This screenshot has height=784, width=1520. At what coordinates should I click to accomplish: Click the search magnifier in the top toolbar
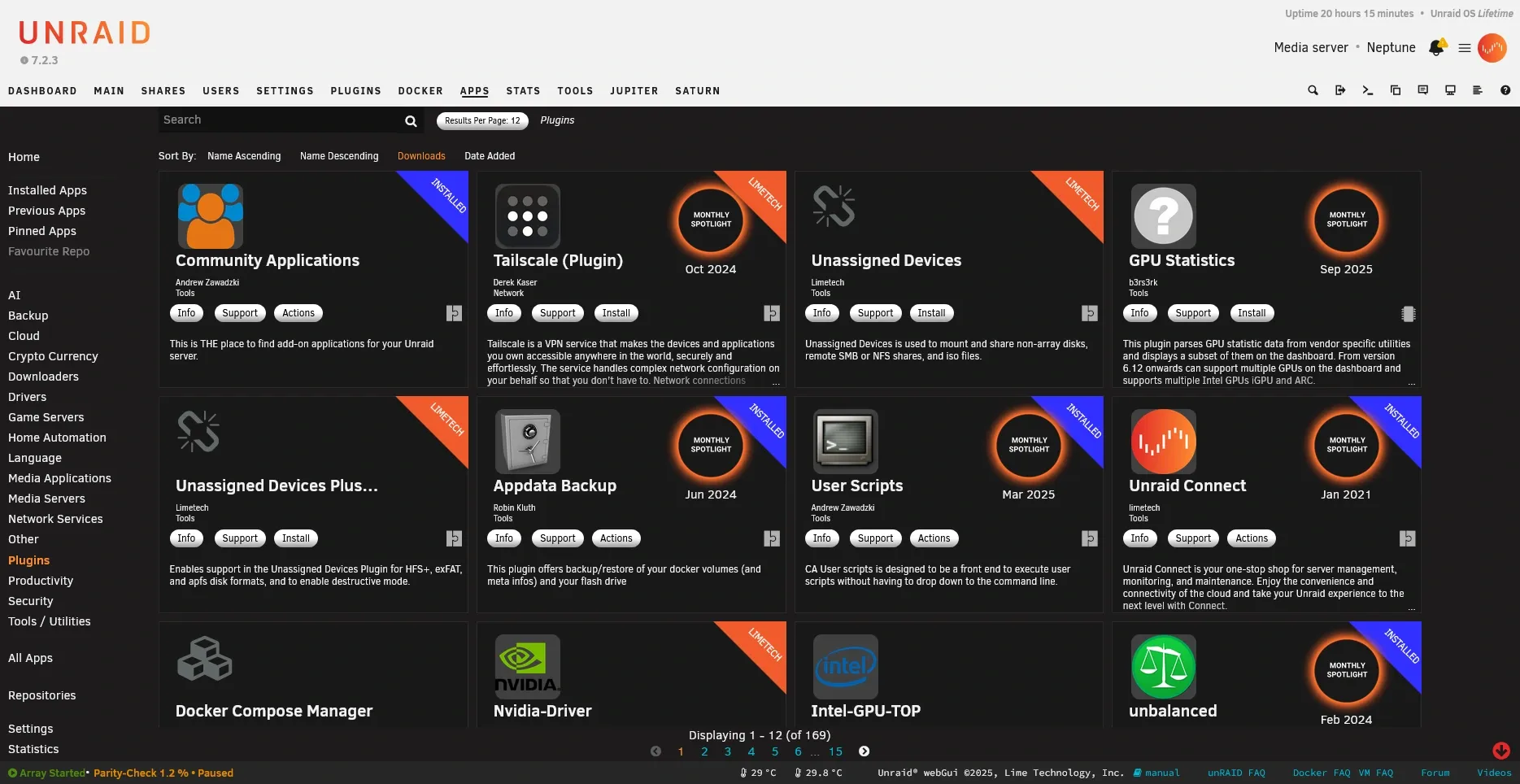(x=1313, y=90)
